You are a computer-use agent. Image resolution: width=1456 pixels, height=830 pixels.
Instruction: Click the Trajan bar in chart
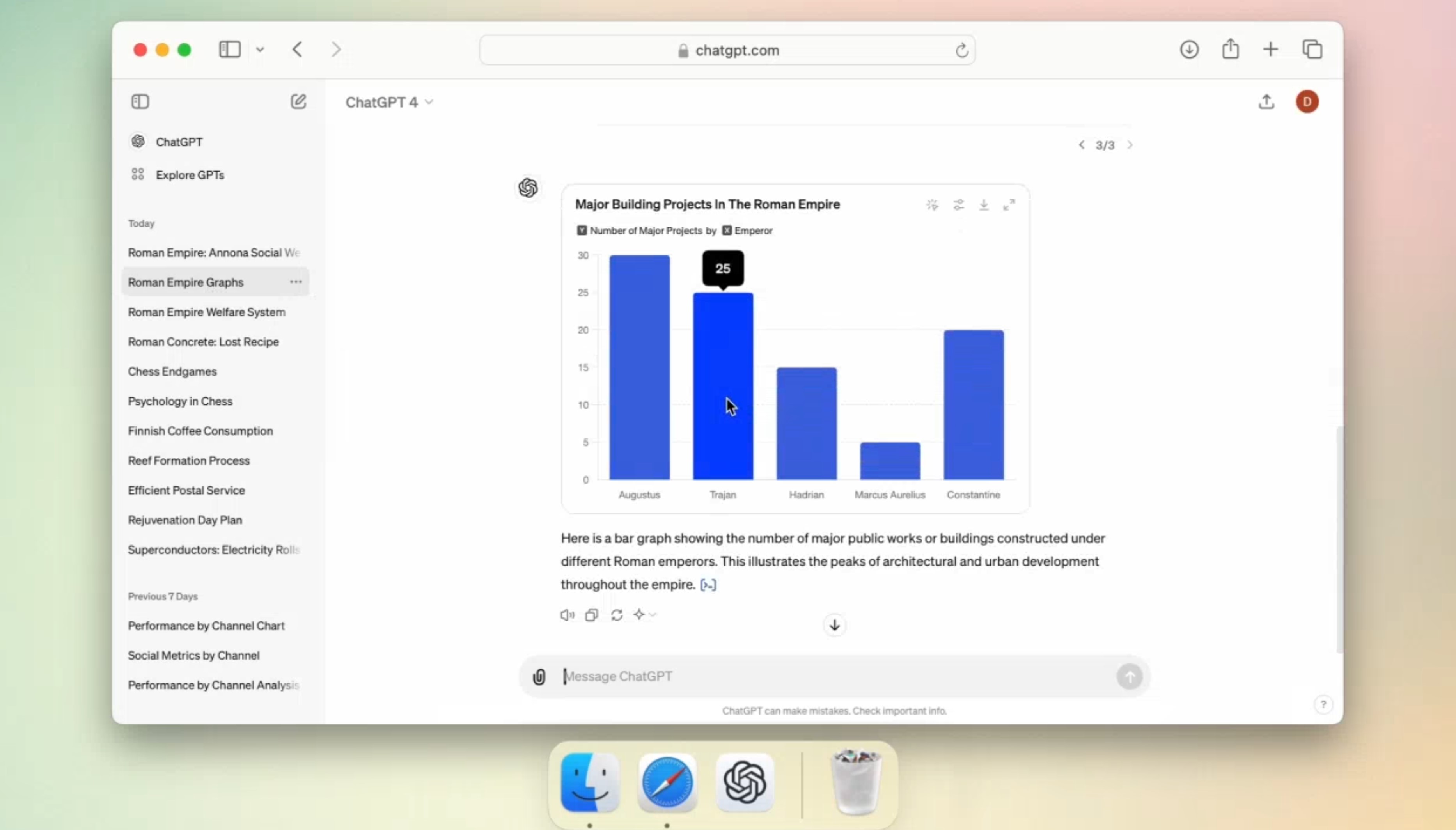click(x=723, y=386)
